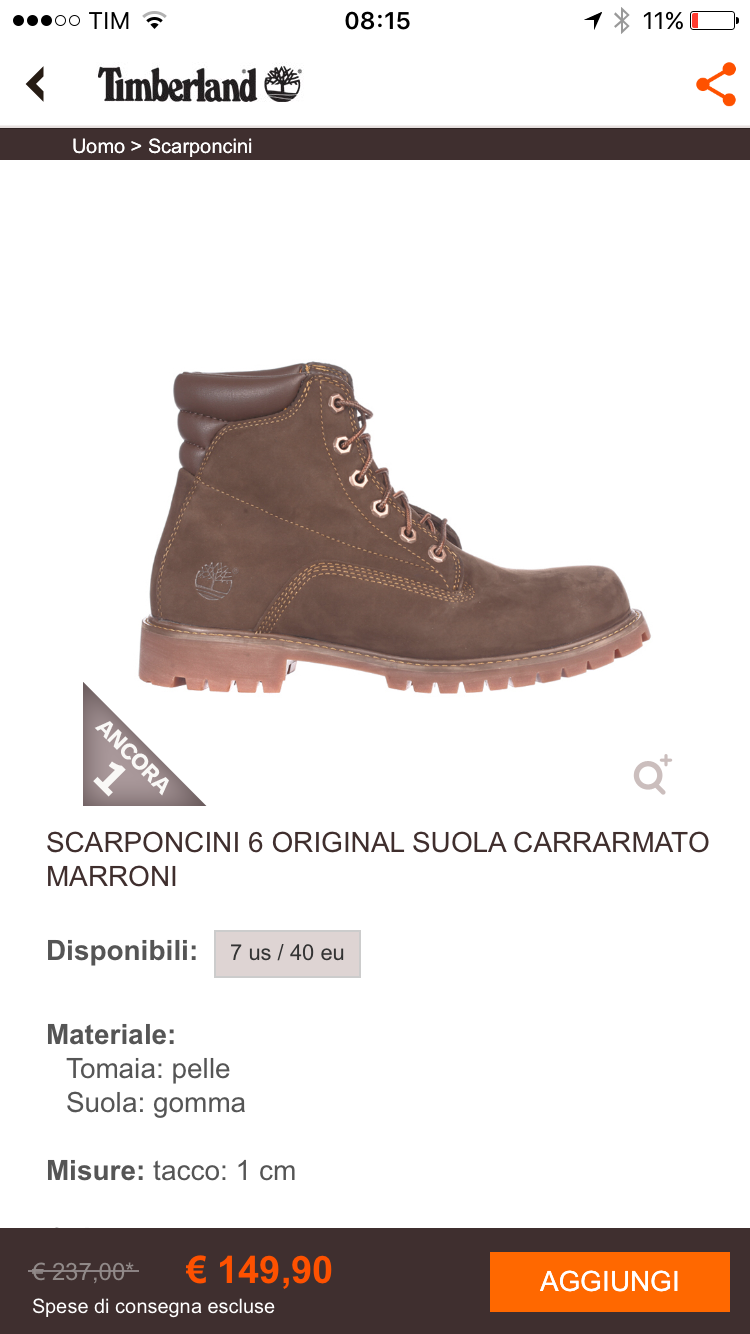Tap the back arrow icon
The width and height of the screenshot is (750, 1334).
click(x=36, y=84)
